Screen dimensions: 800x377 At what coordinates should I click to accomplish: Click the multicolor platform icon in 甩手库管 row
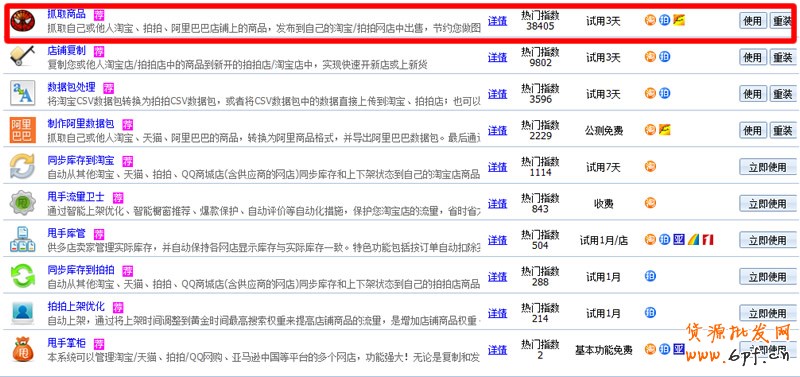(x=693, y=239)
